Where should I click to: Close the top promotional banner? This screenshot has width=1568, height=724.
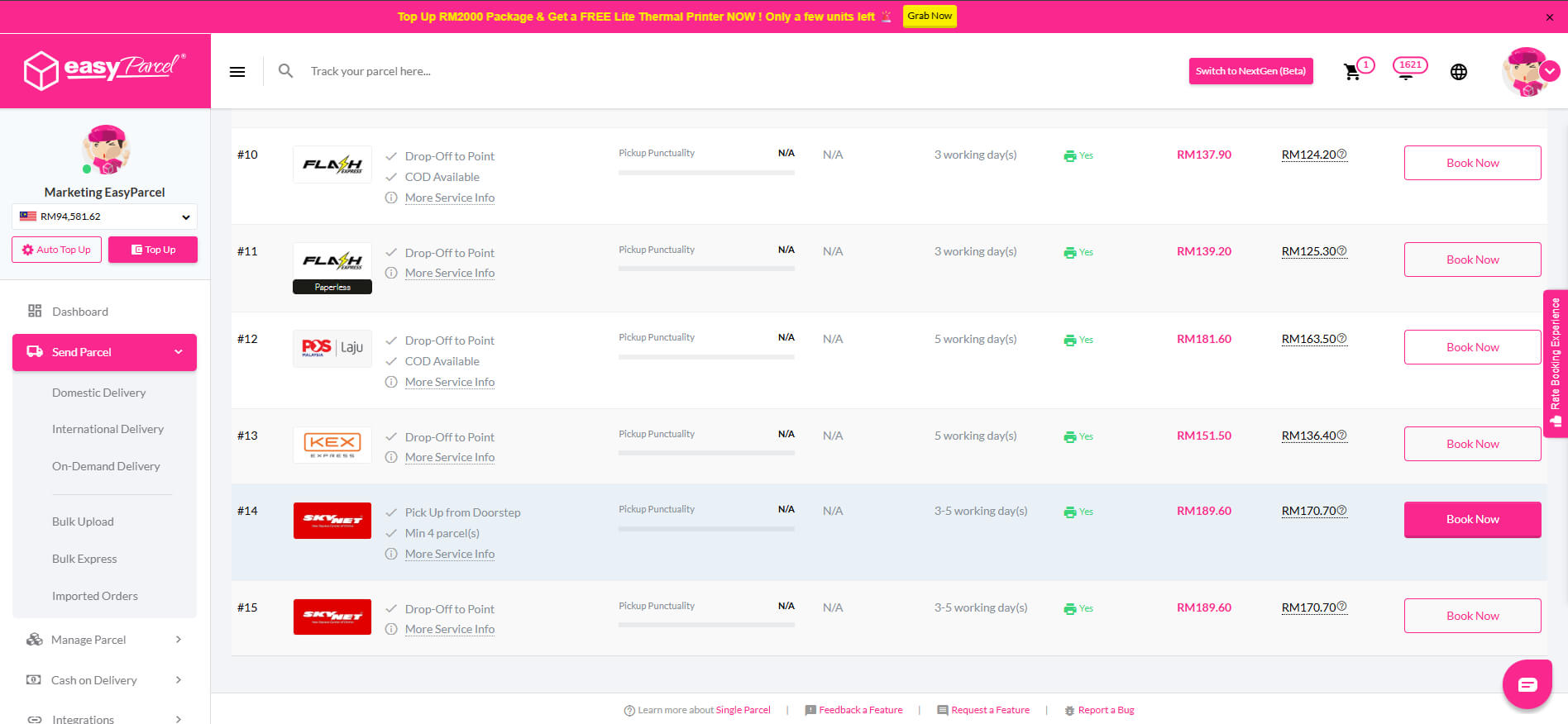1549,17
